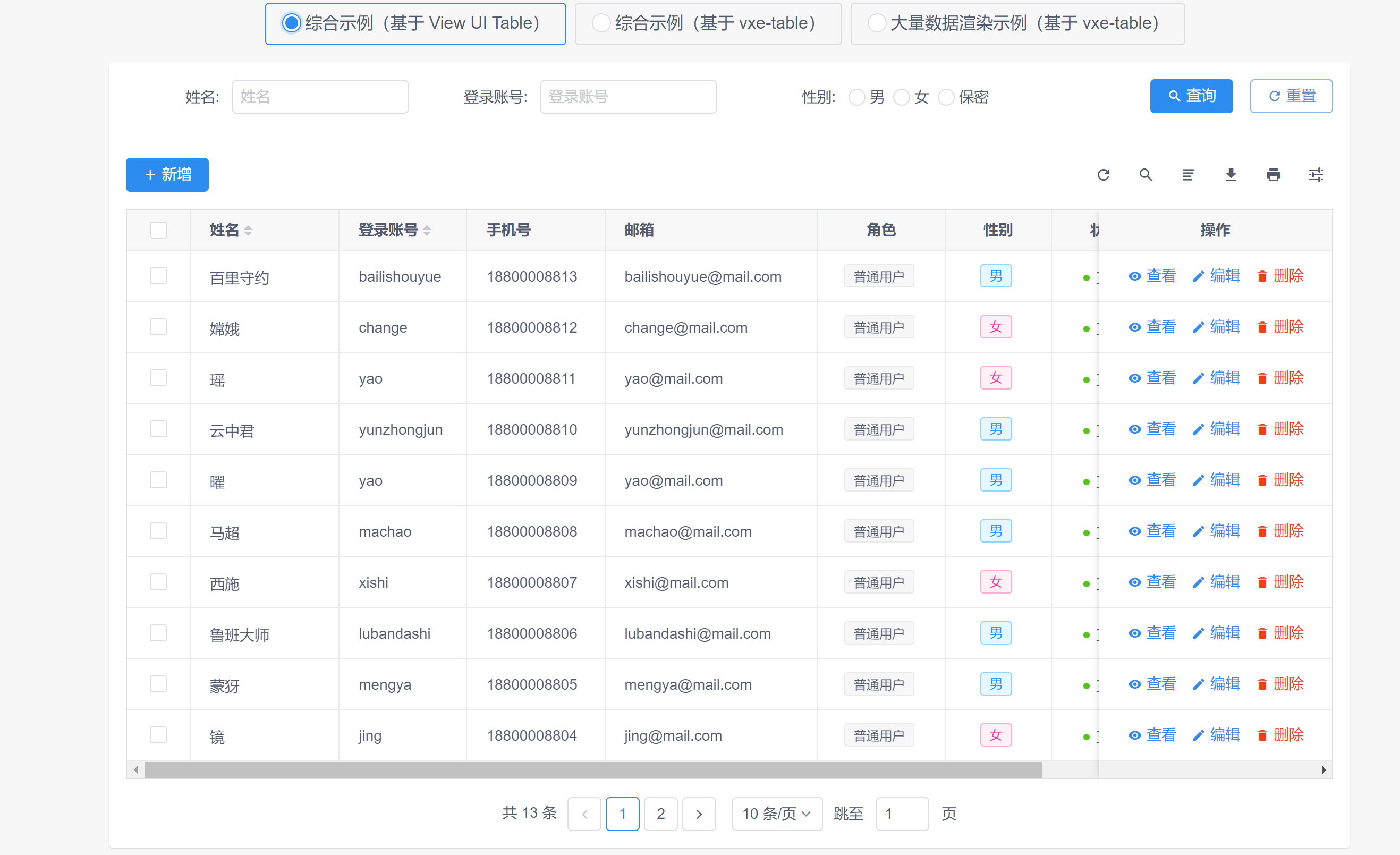Edit the 嫦娥 row

(1216, 327)
